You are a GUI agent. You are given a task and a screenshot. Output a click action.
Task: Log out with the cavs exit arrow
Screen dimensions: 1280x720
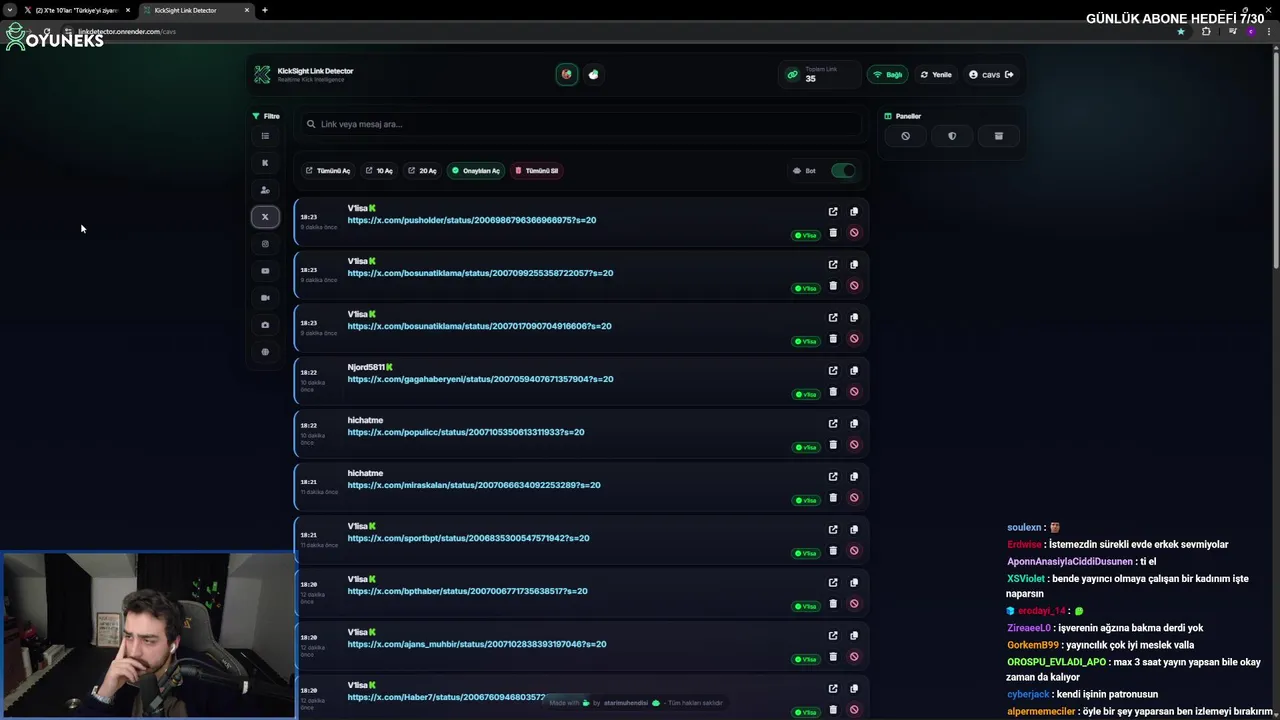pyautogui.click(x=1009, y=74)
